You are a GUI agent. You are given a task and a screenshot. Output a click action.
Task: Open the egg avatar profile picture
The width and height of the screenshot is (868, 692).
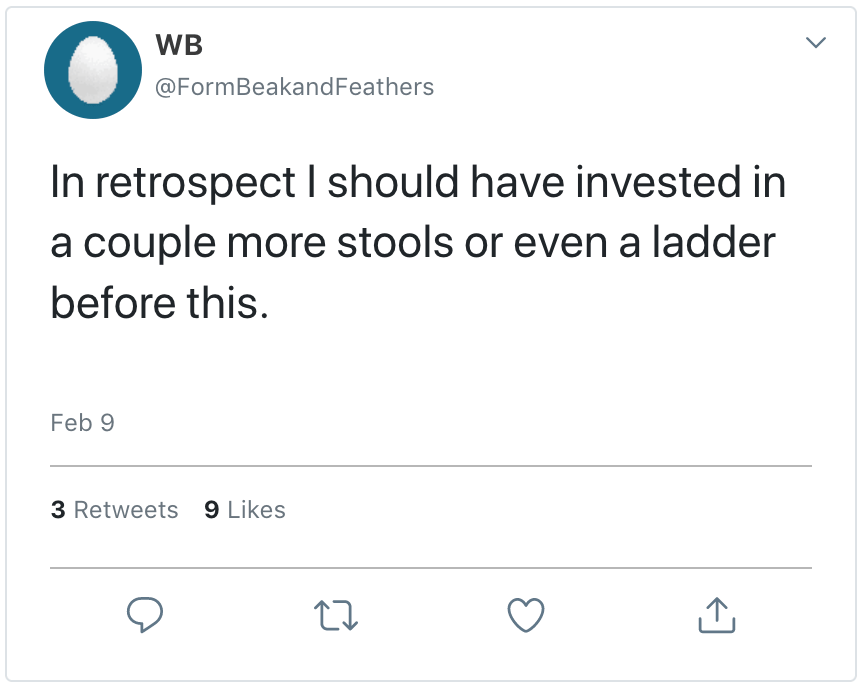pos(92,70)
